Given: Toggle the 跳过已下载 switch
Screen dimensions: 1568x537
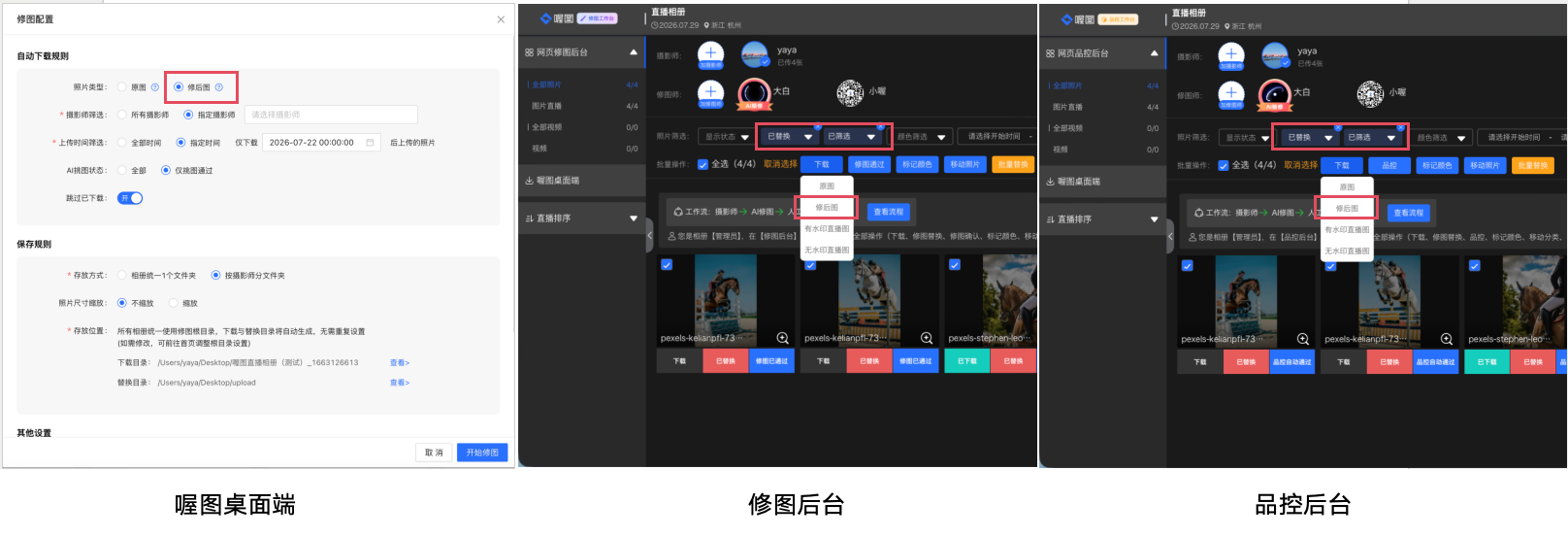Looking at the screenshot, I should [x=130, y=198].
